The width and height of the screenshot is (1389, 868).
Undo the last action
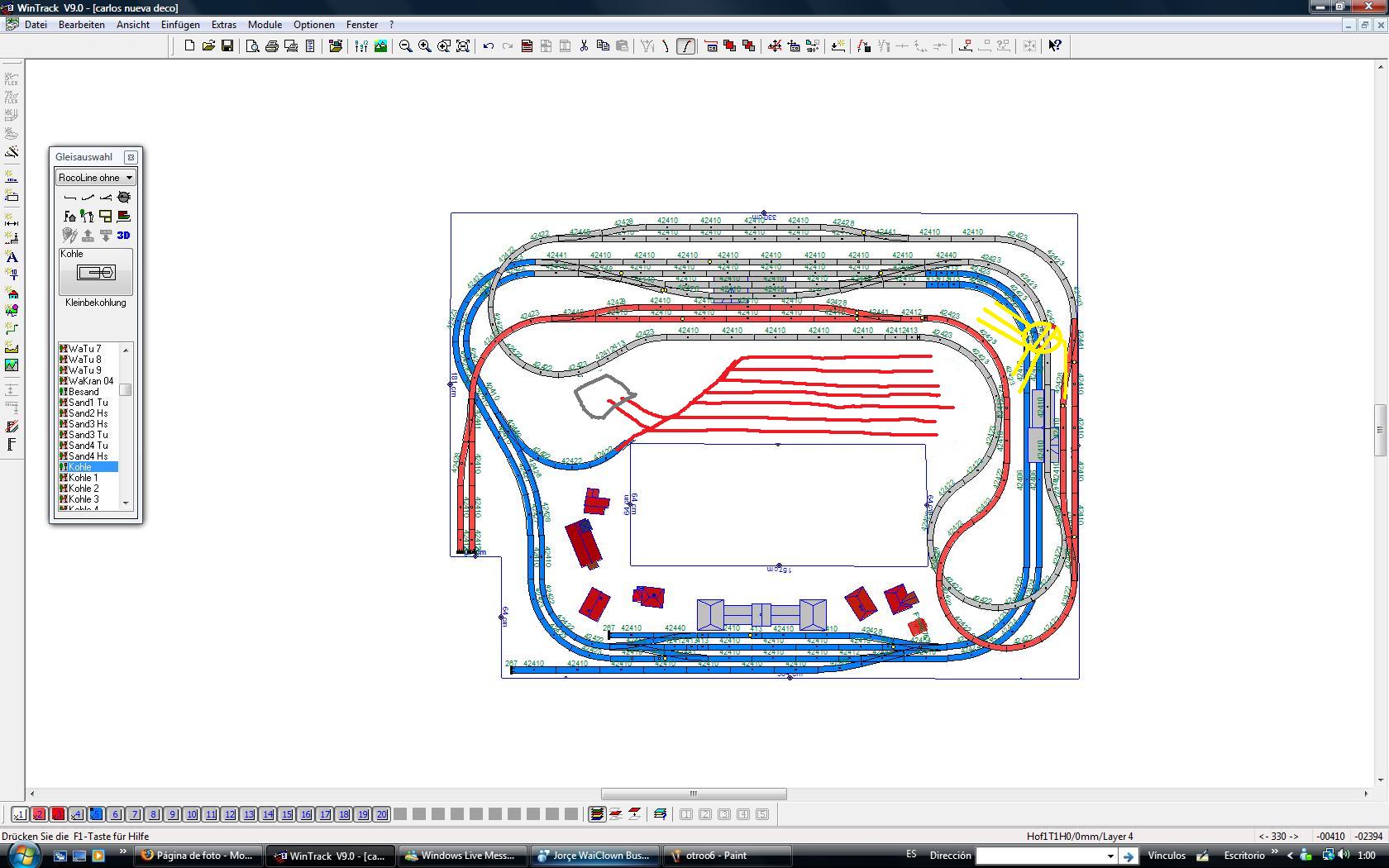tap(489, 46)
